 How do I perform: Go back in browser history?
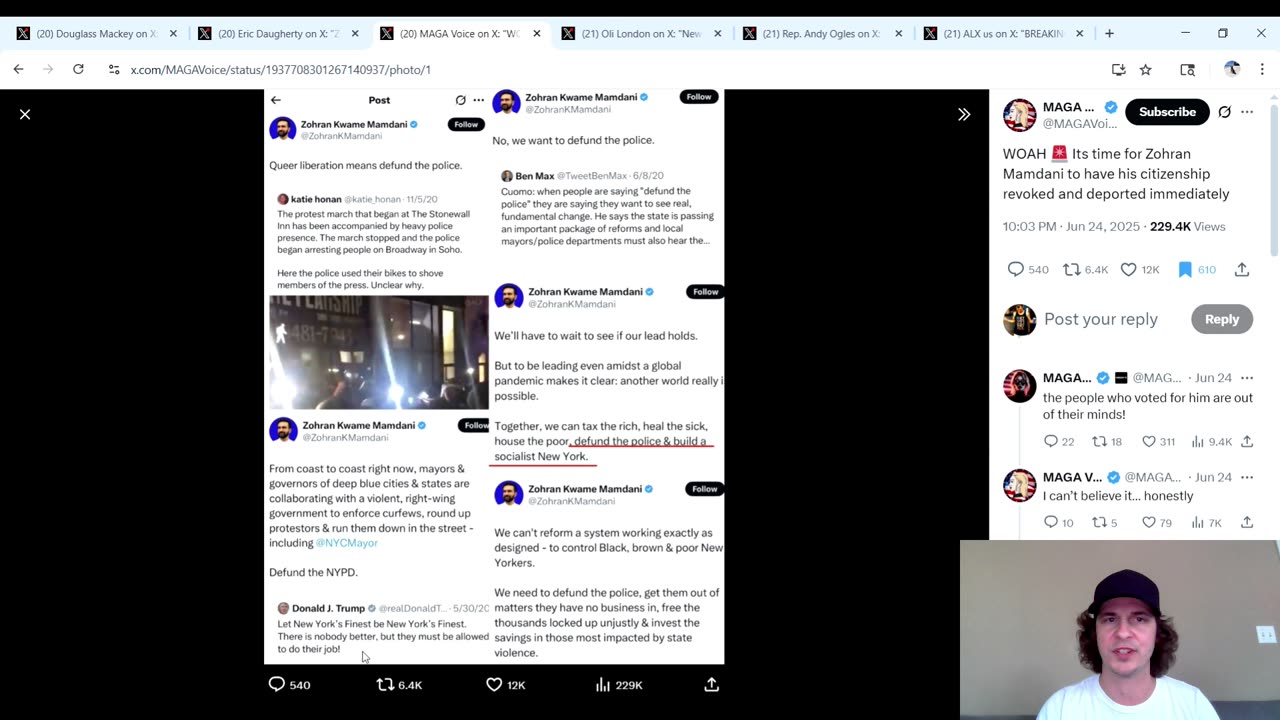pyautogui.click(x=18, y=69)
